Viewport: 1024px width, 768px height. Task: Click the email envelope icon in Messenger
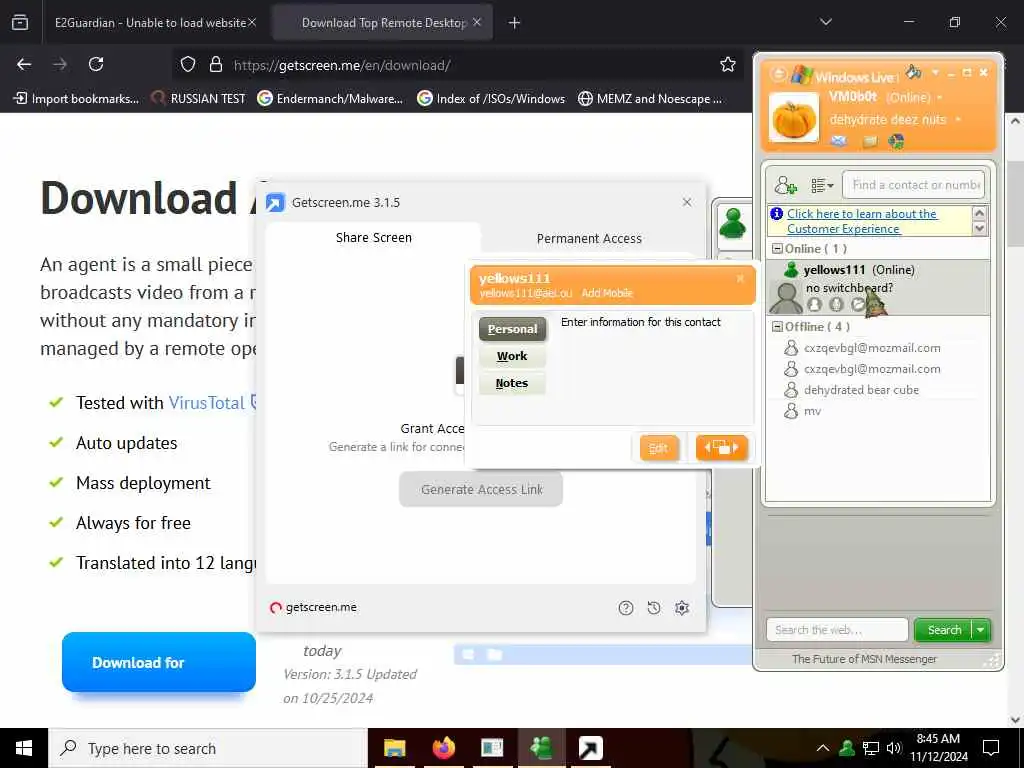(x=839, y=141)
